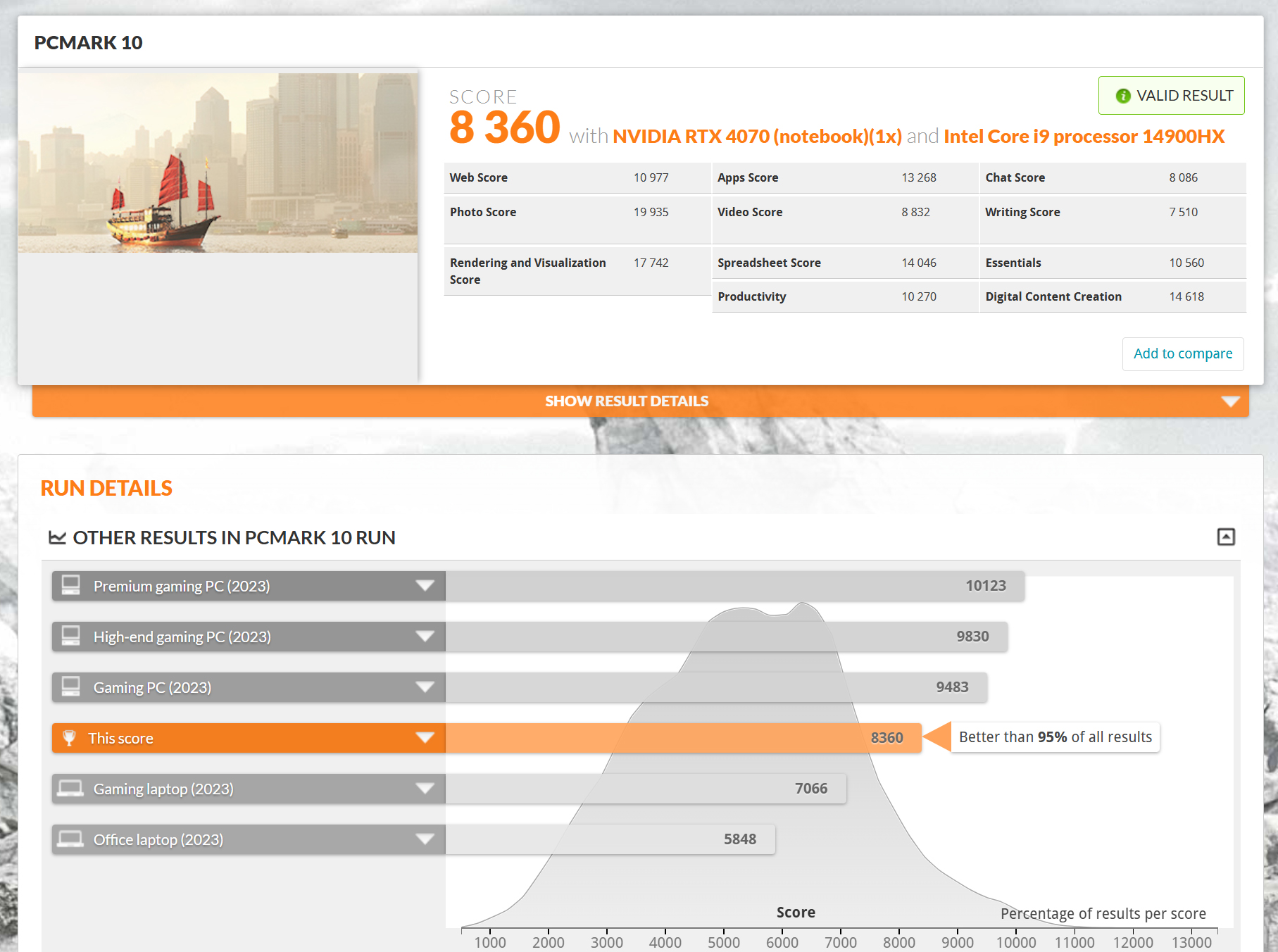Image resolution: width=1278 pixels, height=952 pixels.
Task: Click the green info icon in Valid Result
Action: 1123,96
